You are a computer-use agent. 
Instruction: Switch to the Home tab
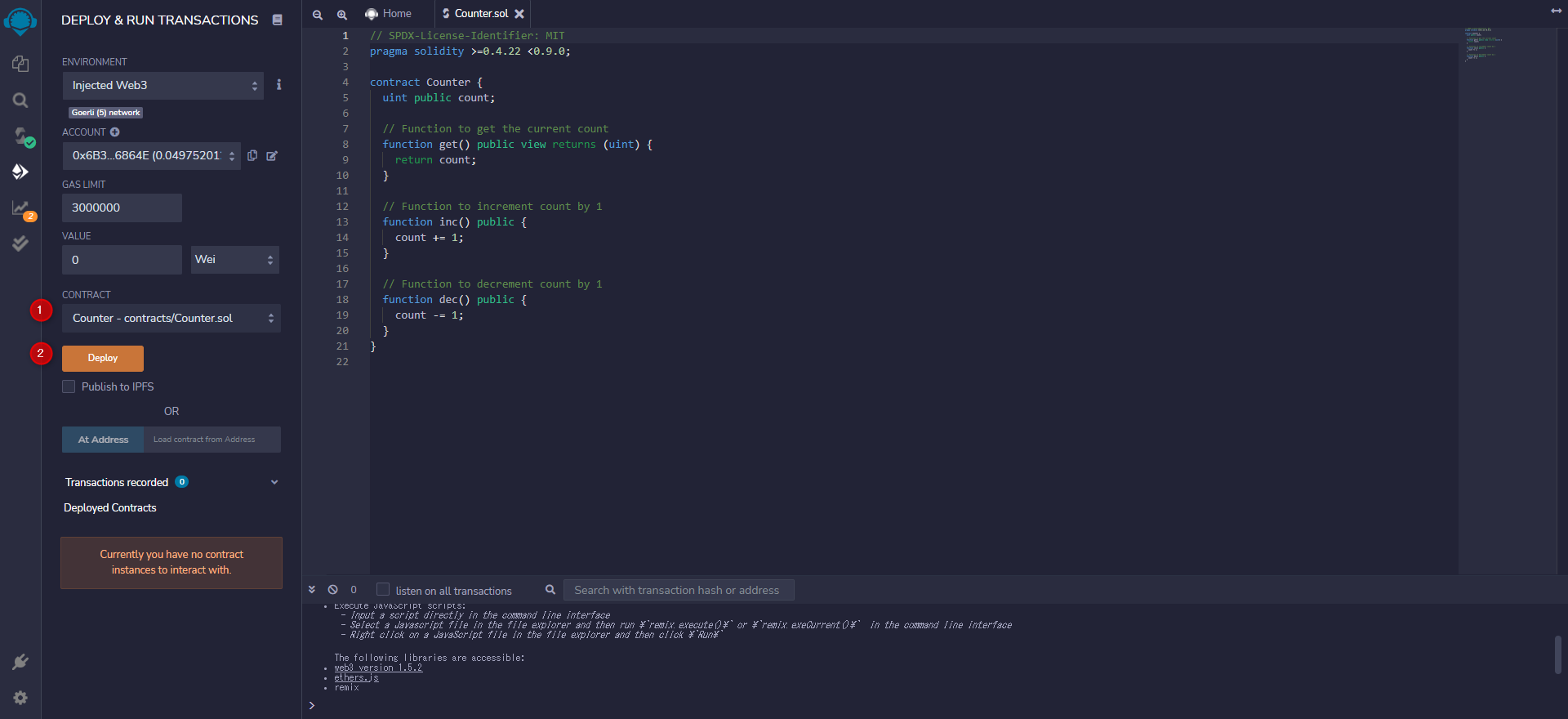(389, 14)
